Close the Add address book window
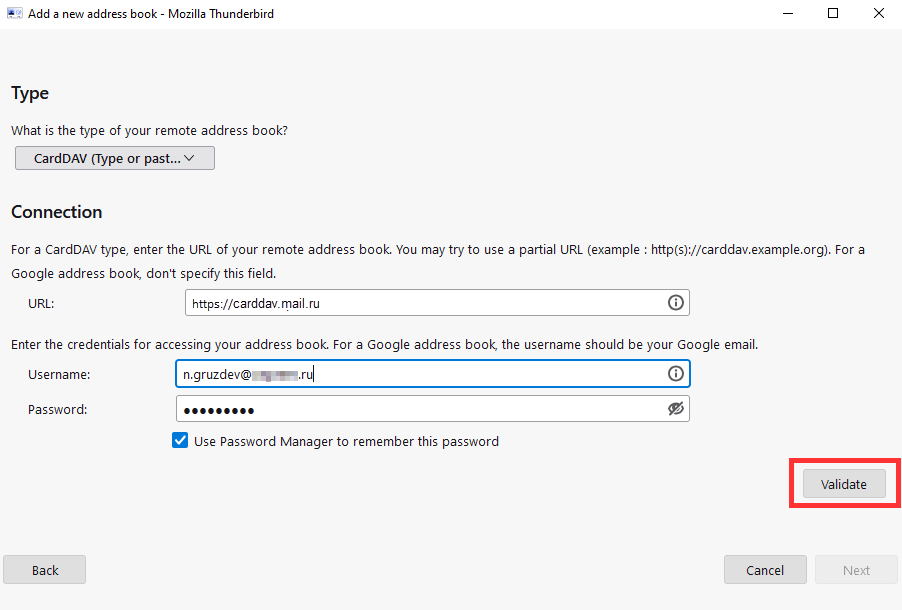The image size is (902, 610). pyautogui.click(x=878, y=14)
